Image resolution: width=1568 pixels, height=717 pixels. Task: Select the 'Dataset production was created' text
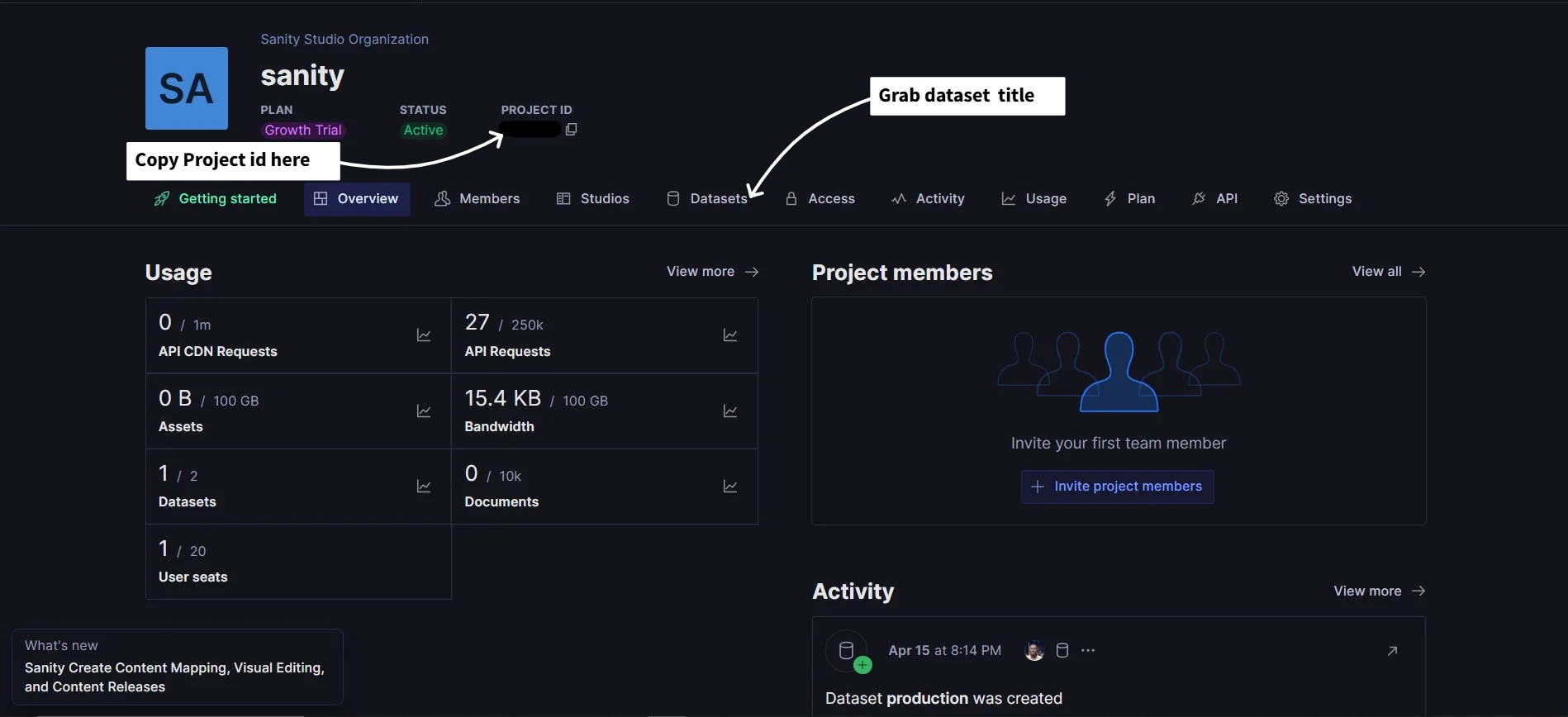pos(943,699)
